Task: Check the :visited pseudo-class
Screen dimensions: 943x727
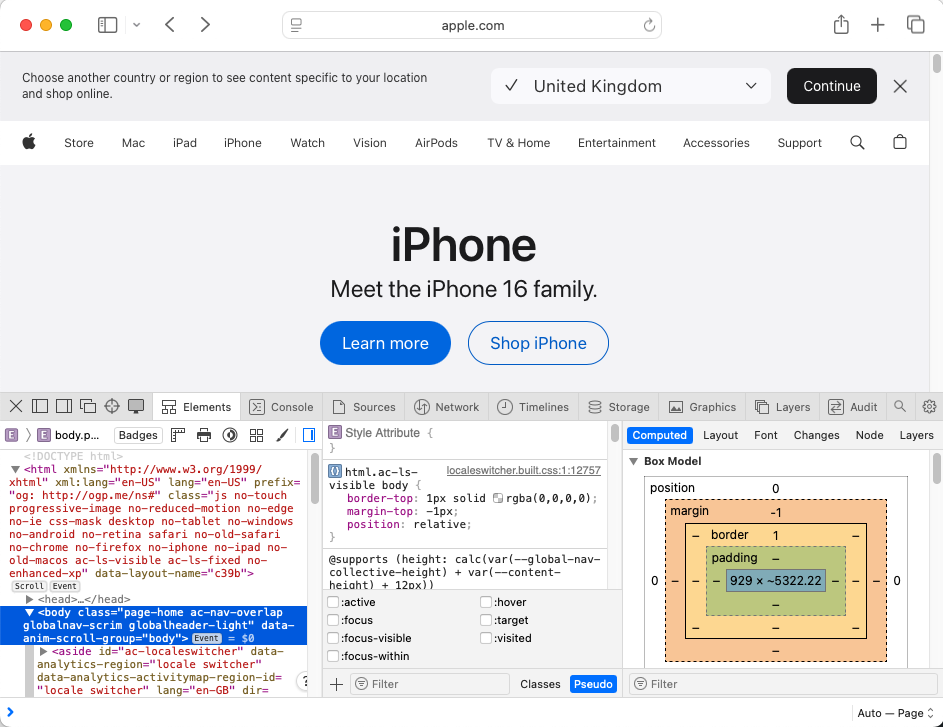Action: pyautogui.click(x=486, y=638)
